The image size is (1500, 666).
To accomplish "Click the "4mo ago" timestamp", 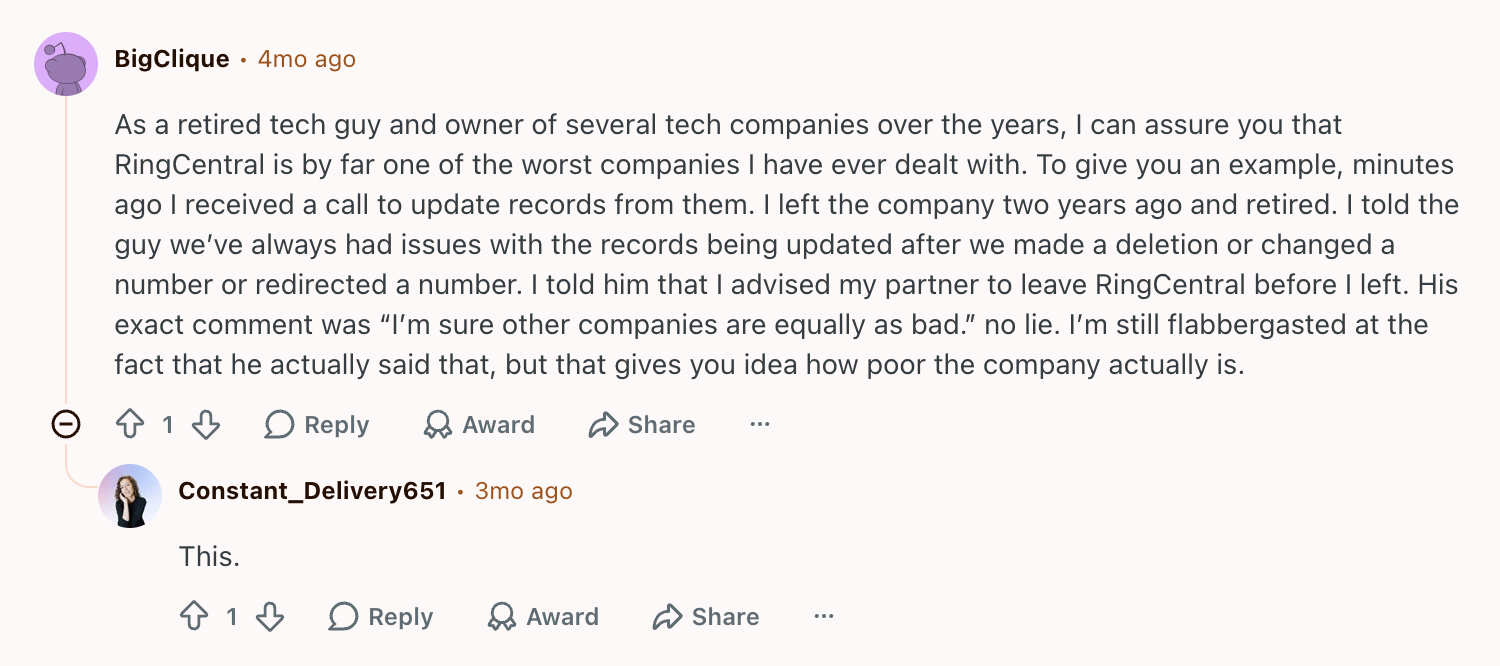I will tap(307, 59).
